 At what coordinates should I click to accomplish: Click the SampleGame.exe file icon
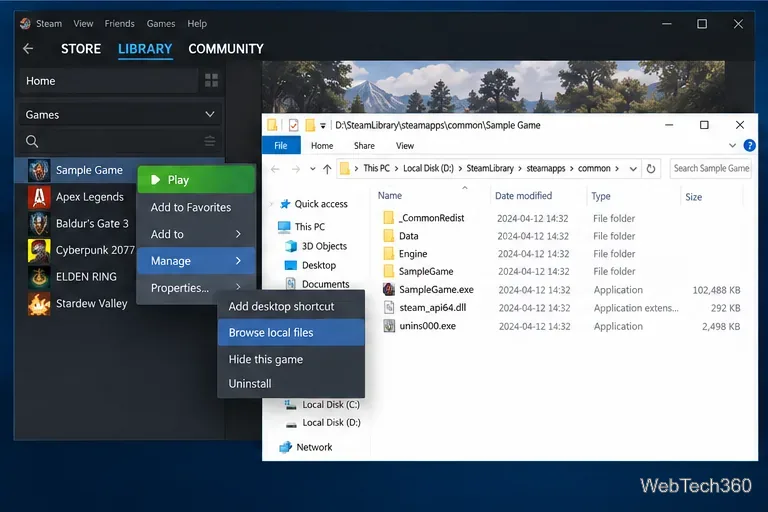tap(389, 289)
